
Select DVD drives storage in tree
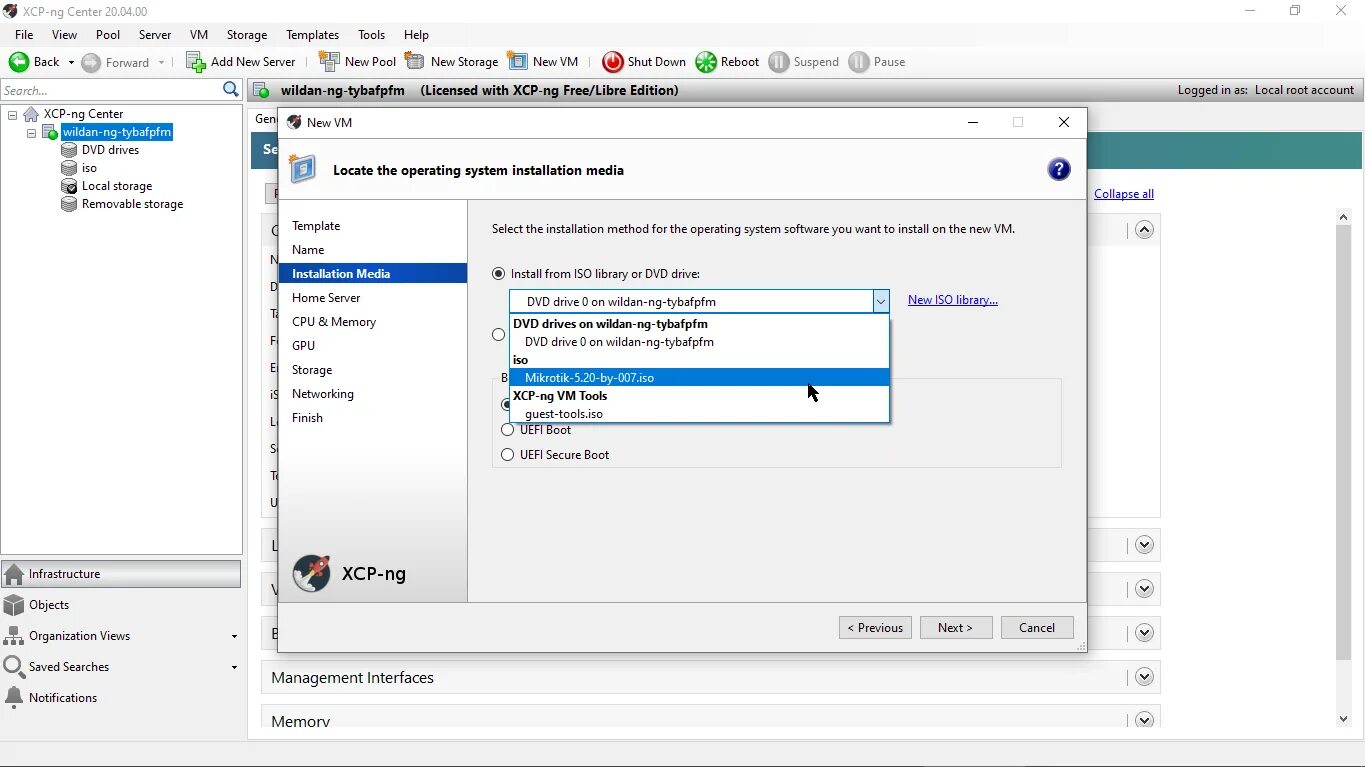point(110,150)
